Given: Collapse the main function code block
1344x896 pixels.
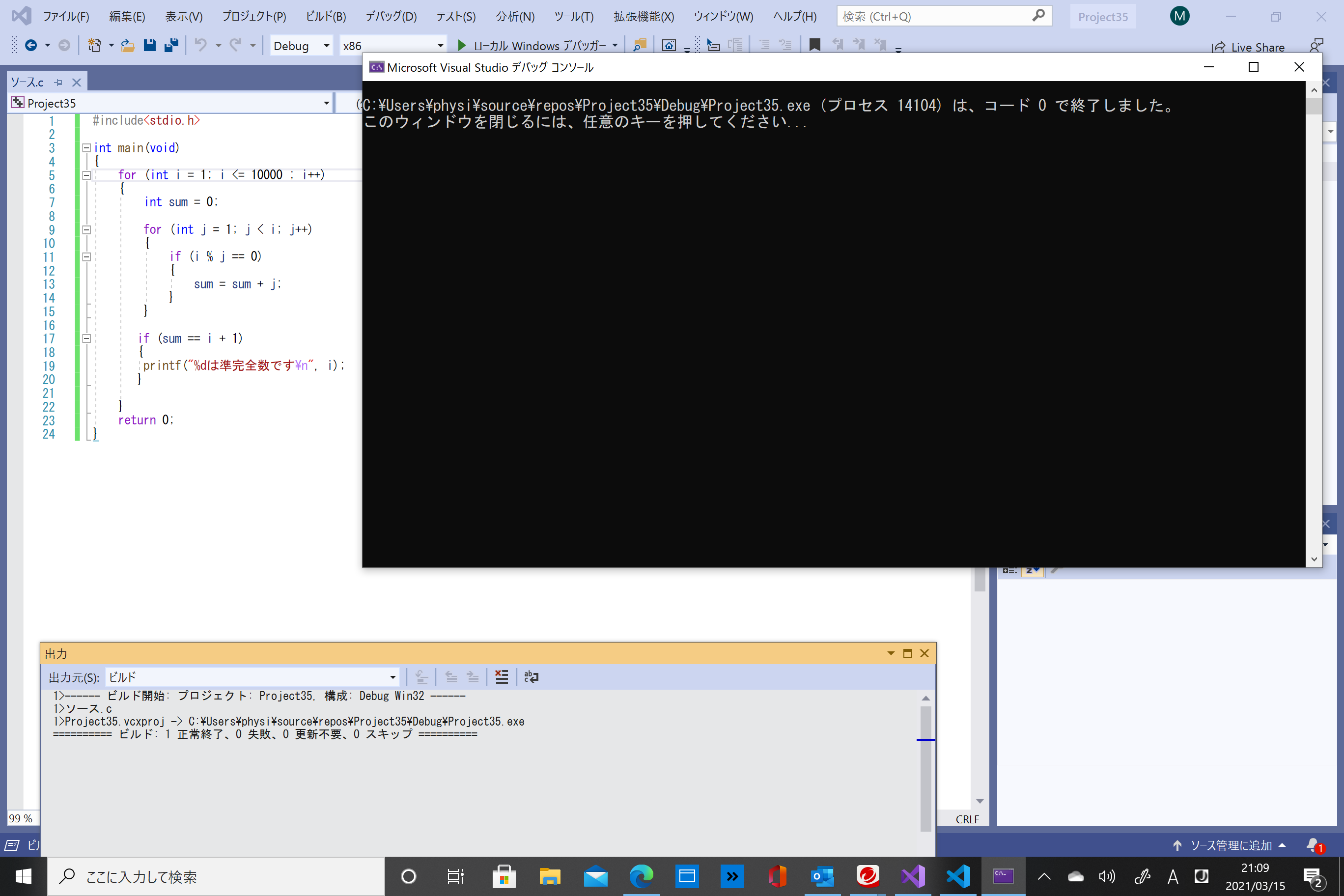Looking at the screenshot, I should click(86, 148).
